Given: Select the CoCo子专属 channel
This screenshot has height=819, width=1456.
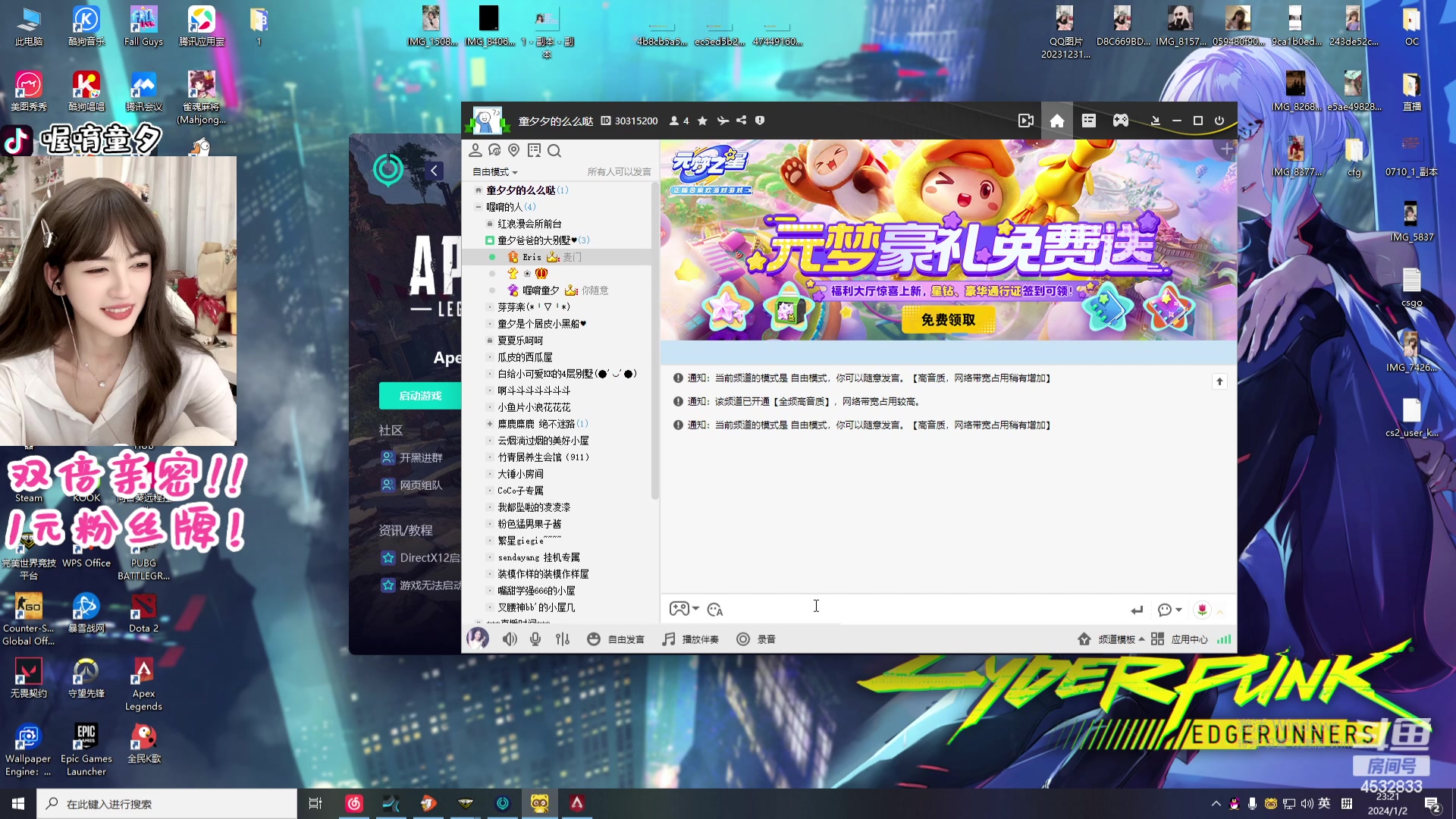Looking at the screenshot, I should click(520, 491).
